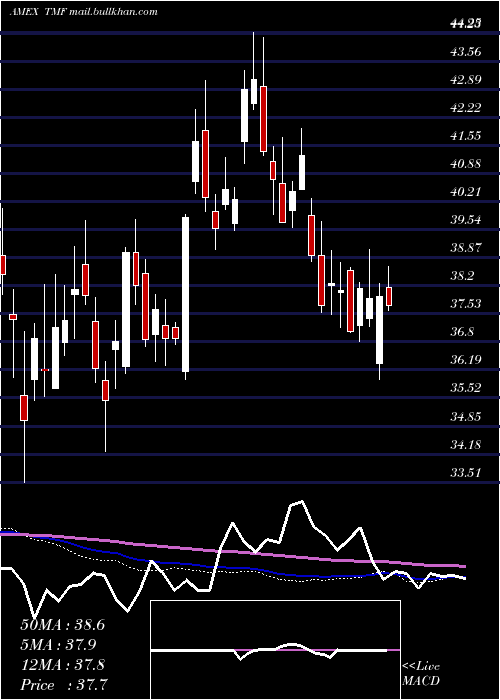The height and width of the screenshot is (700, 500).
Task: Select the 44.23 price axis label
Action: pyautogui.click(x=466, y=25)
